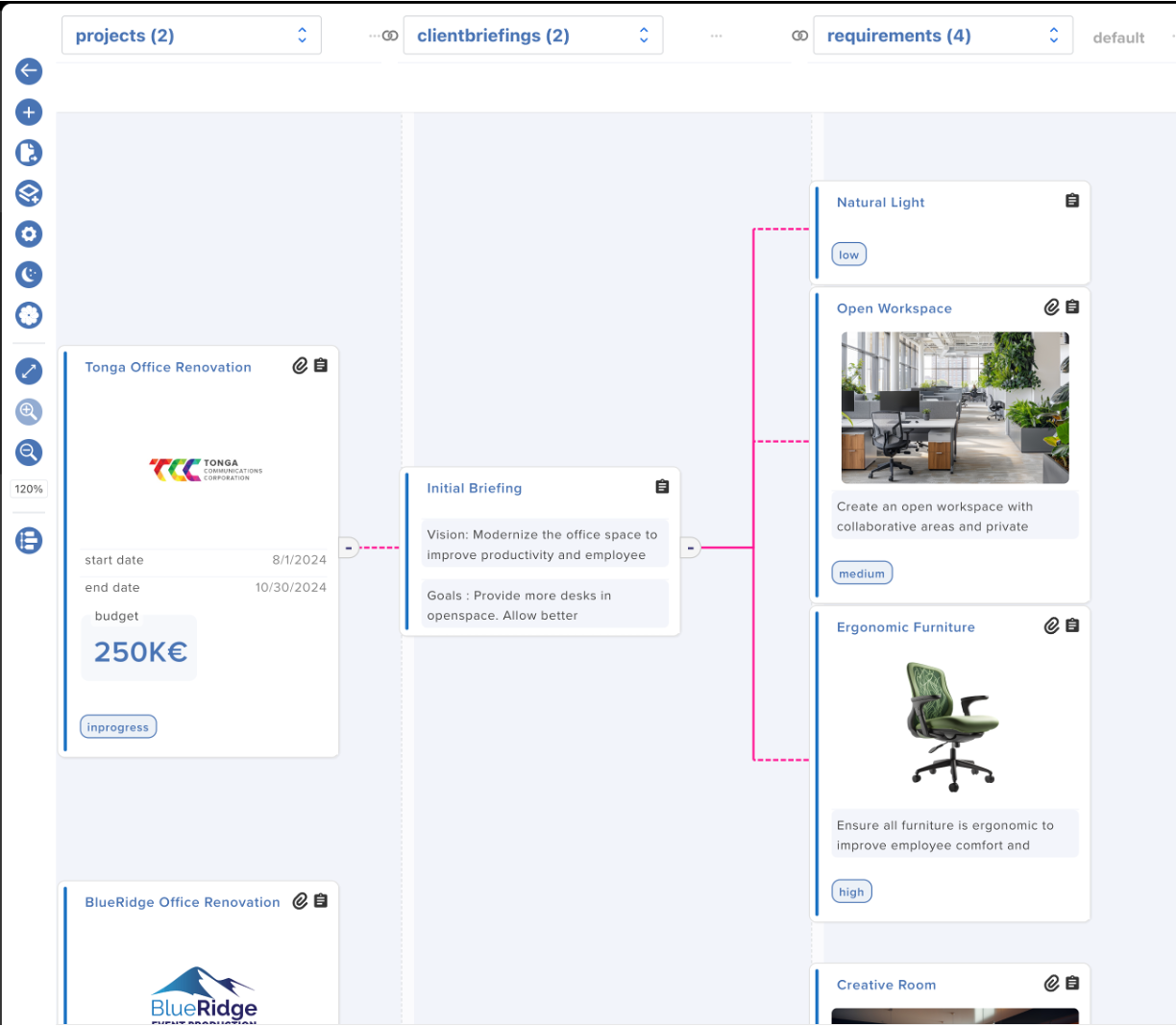
Task: Click the BlueRidge logo image
Action: (x=204, y=995)
